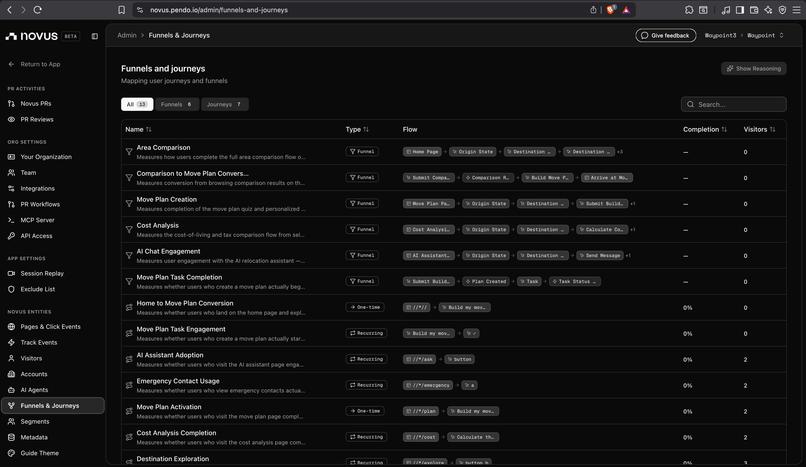Click the MCP Server terminal icon
This screenshot has width=806, height=467.
pyautogui.click(x=11, y=220)
